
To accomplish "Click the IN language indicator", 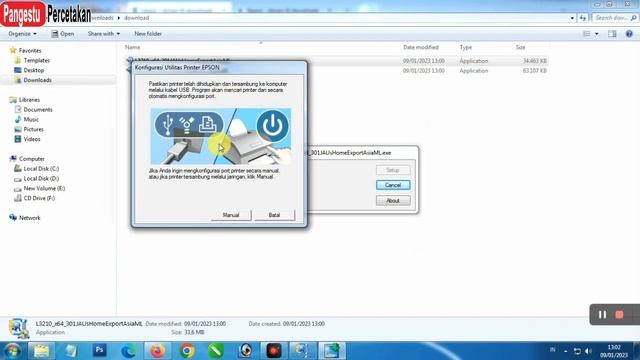I will tap(553, 350).
